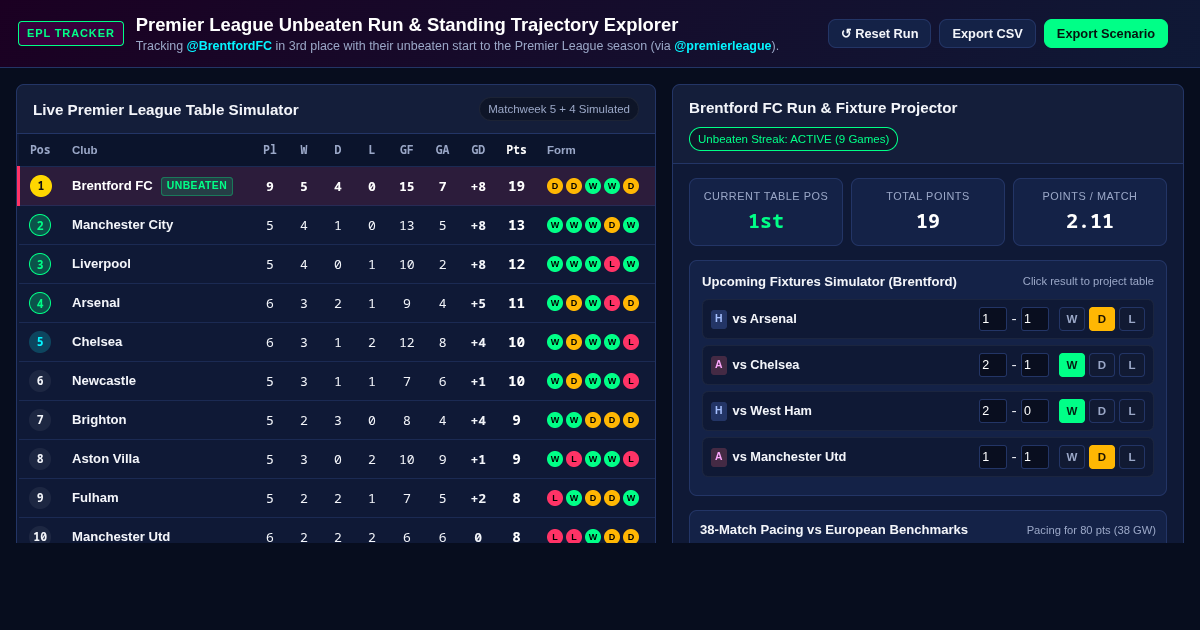This screenshot has width=1200, height=630.
Task: Set Arsenal fixture result to Win
Action: [1072, 319]
